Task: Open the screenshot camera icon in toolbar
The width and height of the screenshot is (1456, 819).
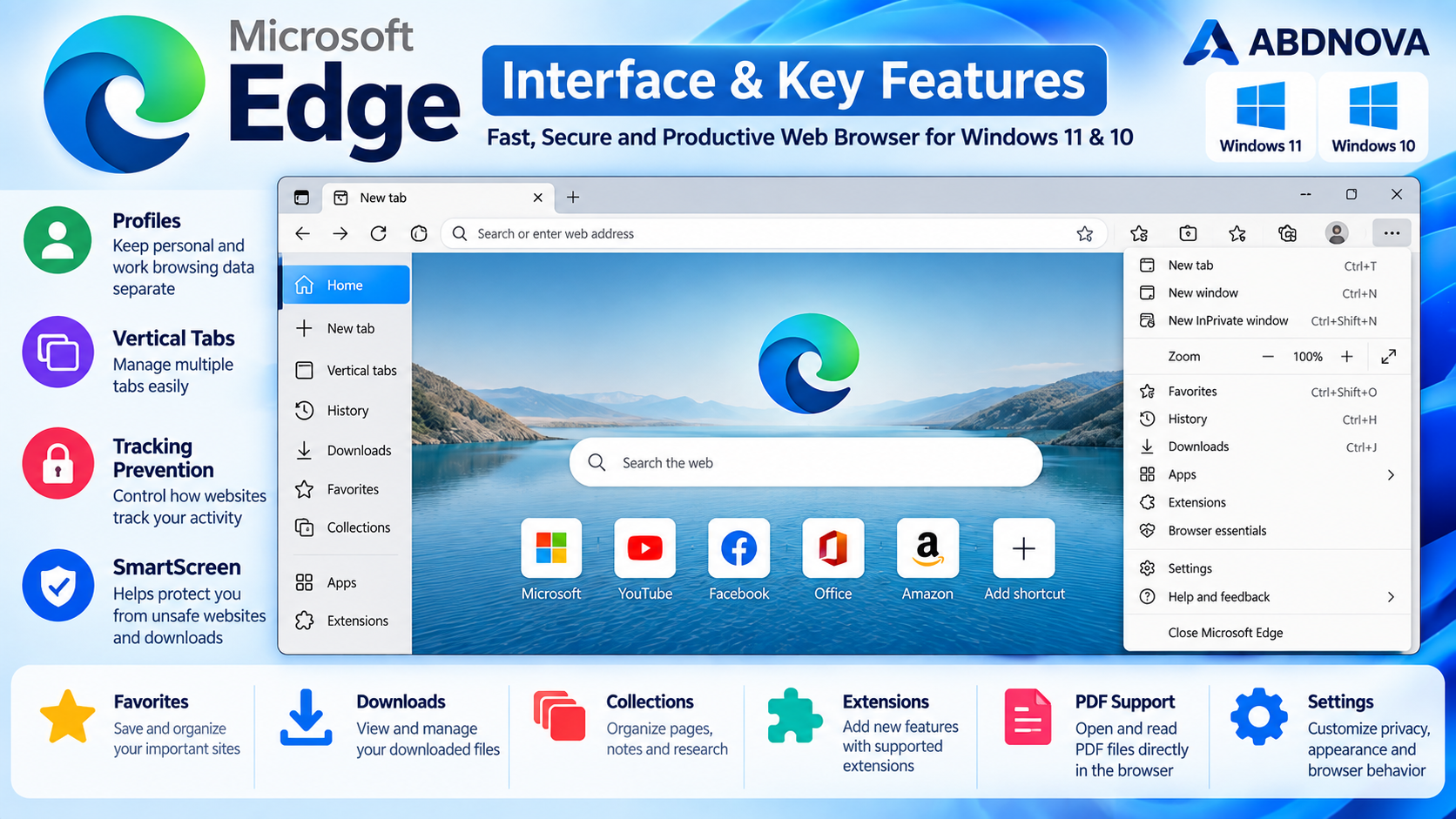Action: (x=1188, y=233)
